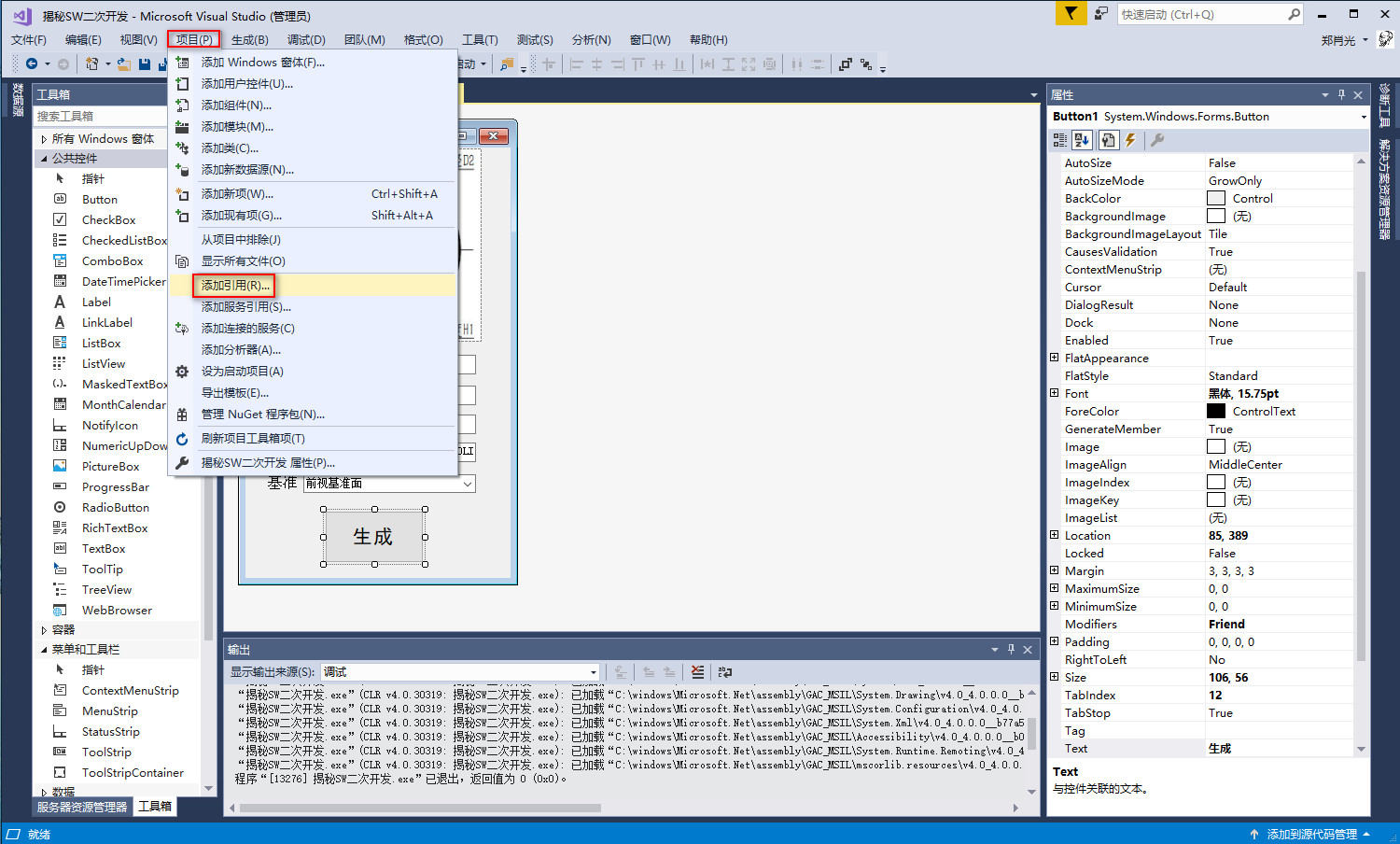Expand the Size property group
Viewport: 1400px width, 844px height.
pyautogui.click(x=1055, y=677)
